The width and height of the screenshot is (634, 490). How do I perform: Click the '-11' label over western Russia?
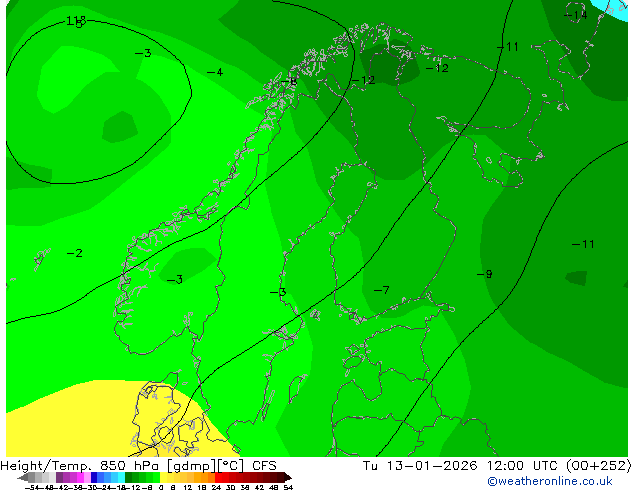[583, 244]
